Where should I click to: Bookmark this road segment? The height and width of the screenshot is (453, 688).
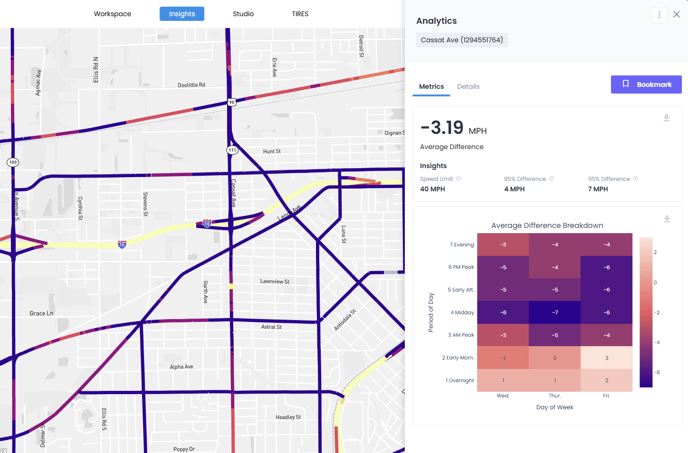click(x=646, y=85)
